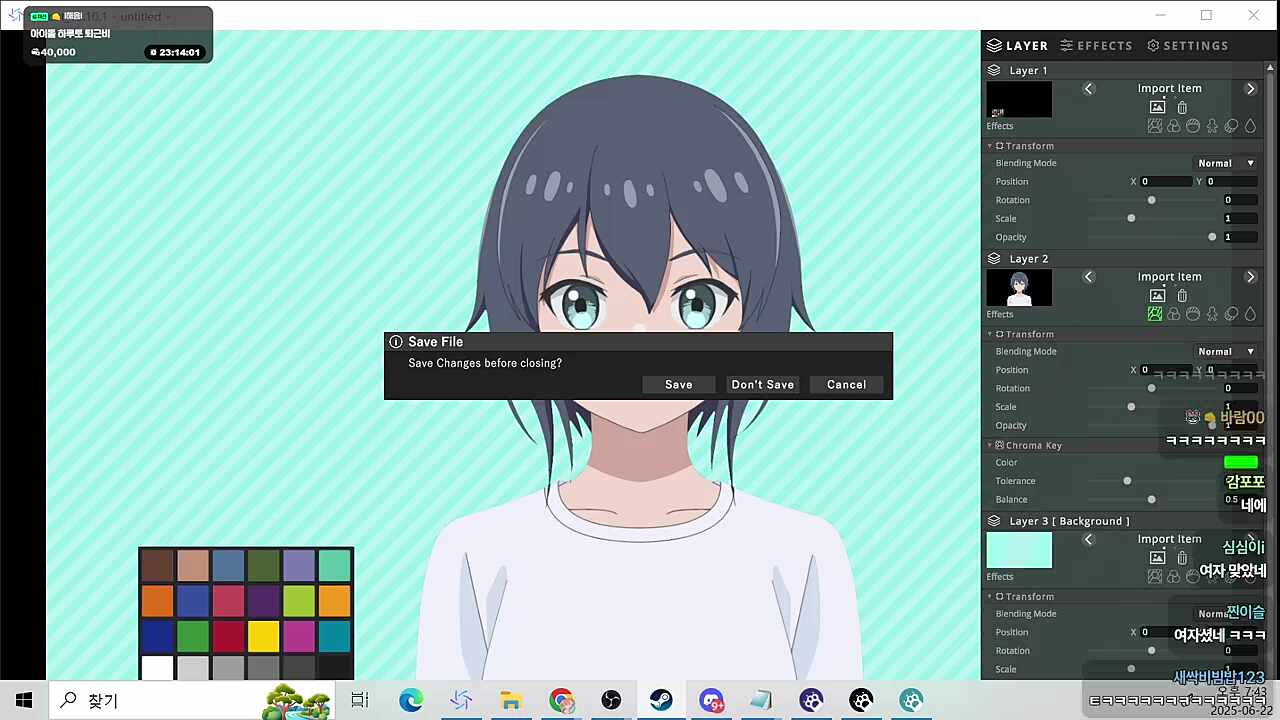Toggle Layer 1 droplet effect icon
Viewport: 1280px width, 720px height.
point(1250,126)
